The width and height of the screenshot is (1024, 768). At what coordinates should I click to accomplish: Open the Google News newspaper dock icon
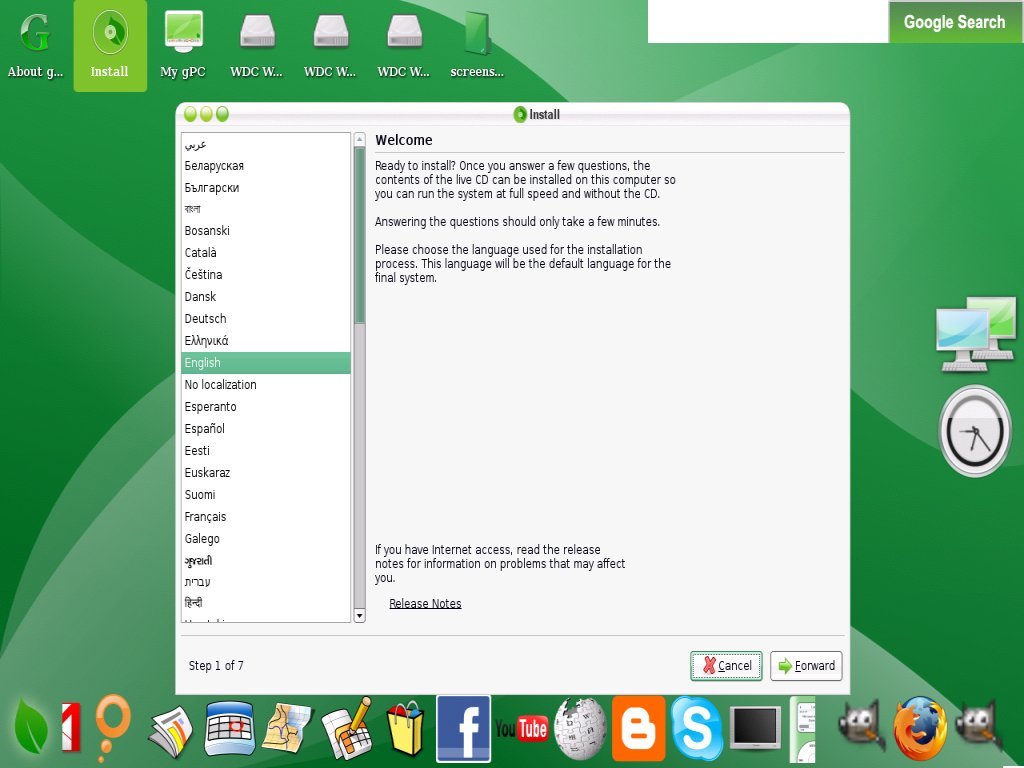(171, 730)
